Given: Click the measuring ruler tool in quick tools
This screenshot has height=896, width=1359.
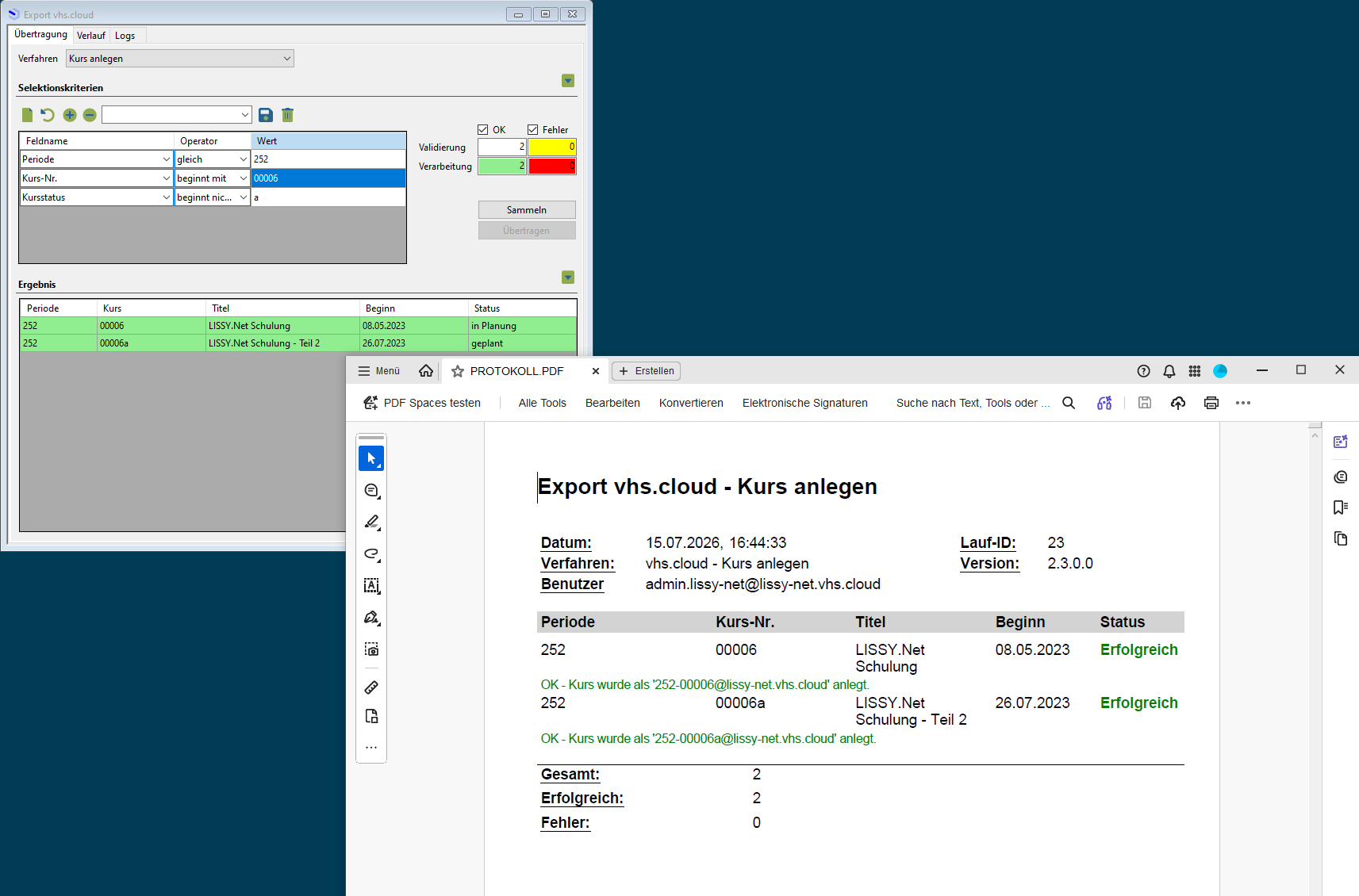Looking at the screenshot, I should pos(371,687).
